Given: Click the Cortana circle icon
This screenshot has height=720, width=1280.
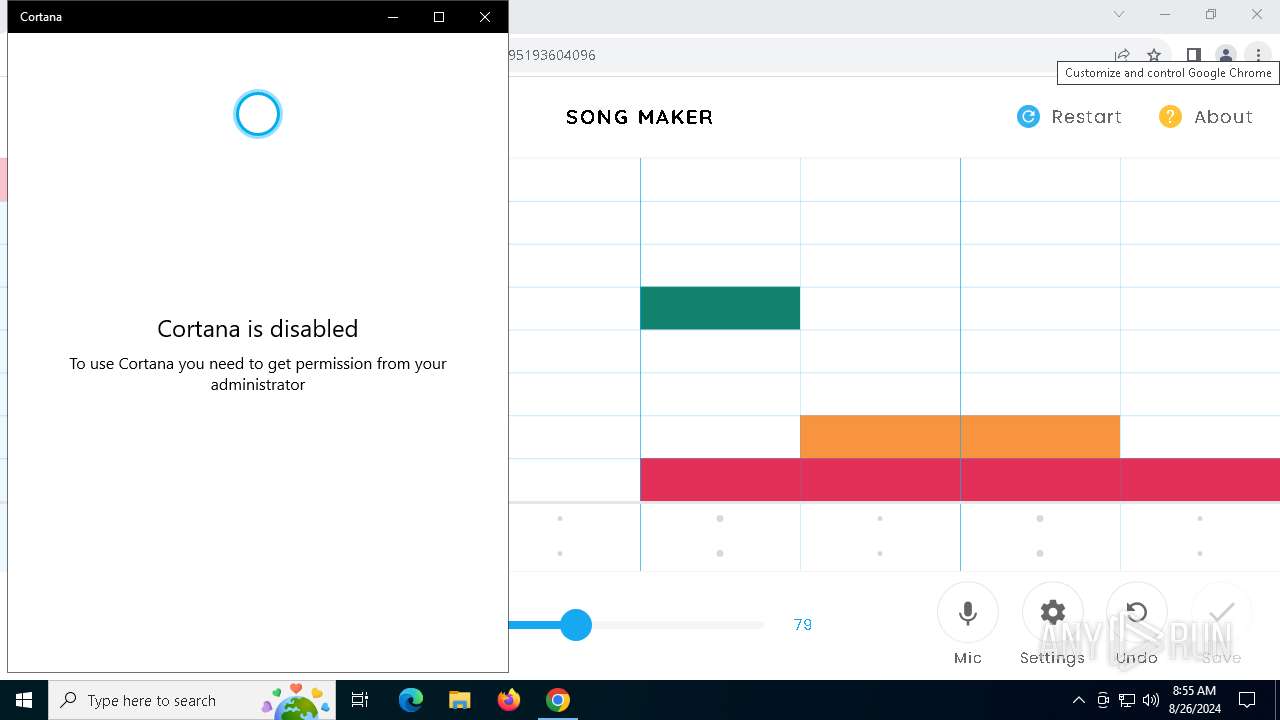Looking at the screenshot, I should coord(258,114).
